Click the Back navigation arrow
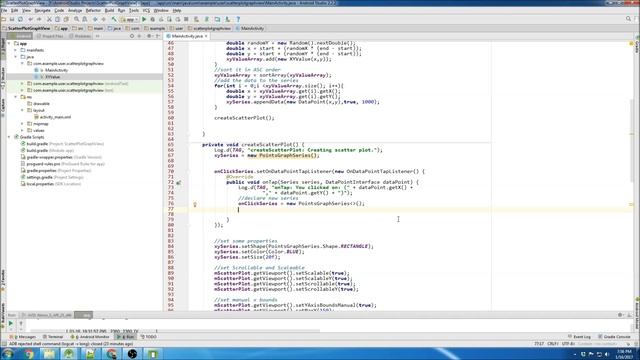 (95, 19)
